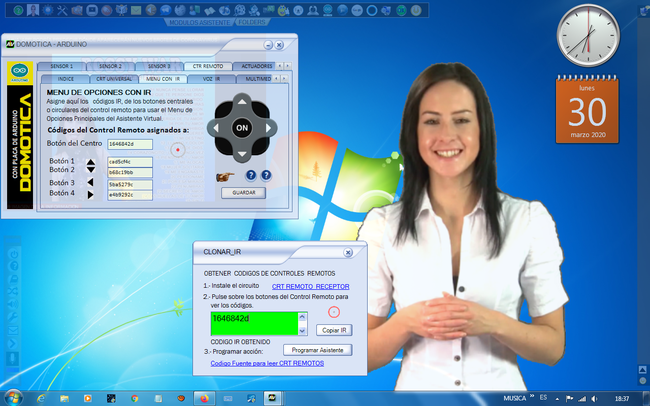Click the pointing hand icon in DOMOTICA window
Screen dimensions: 650x406
pyautogui.click(x=225, y=177)
